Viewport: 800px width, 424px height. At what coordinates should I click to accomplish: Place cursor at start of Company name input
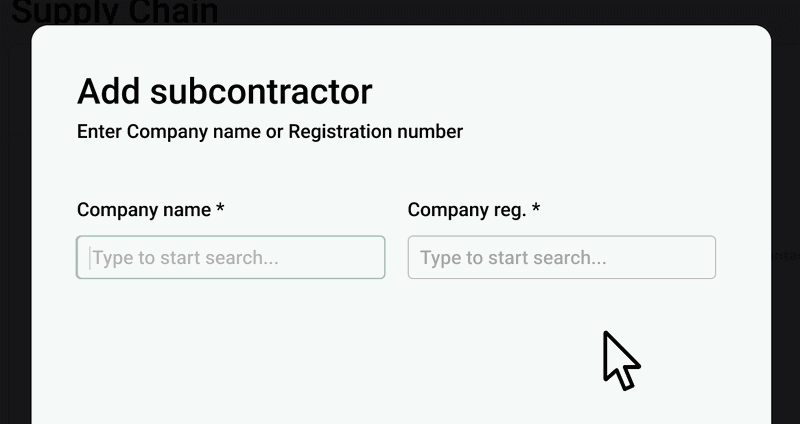click(x=90, y=257)
